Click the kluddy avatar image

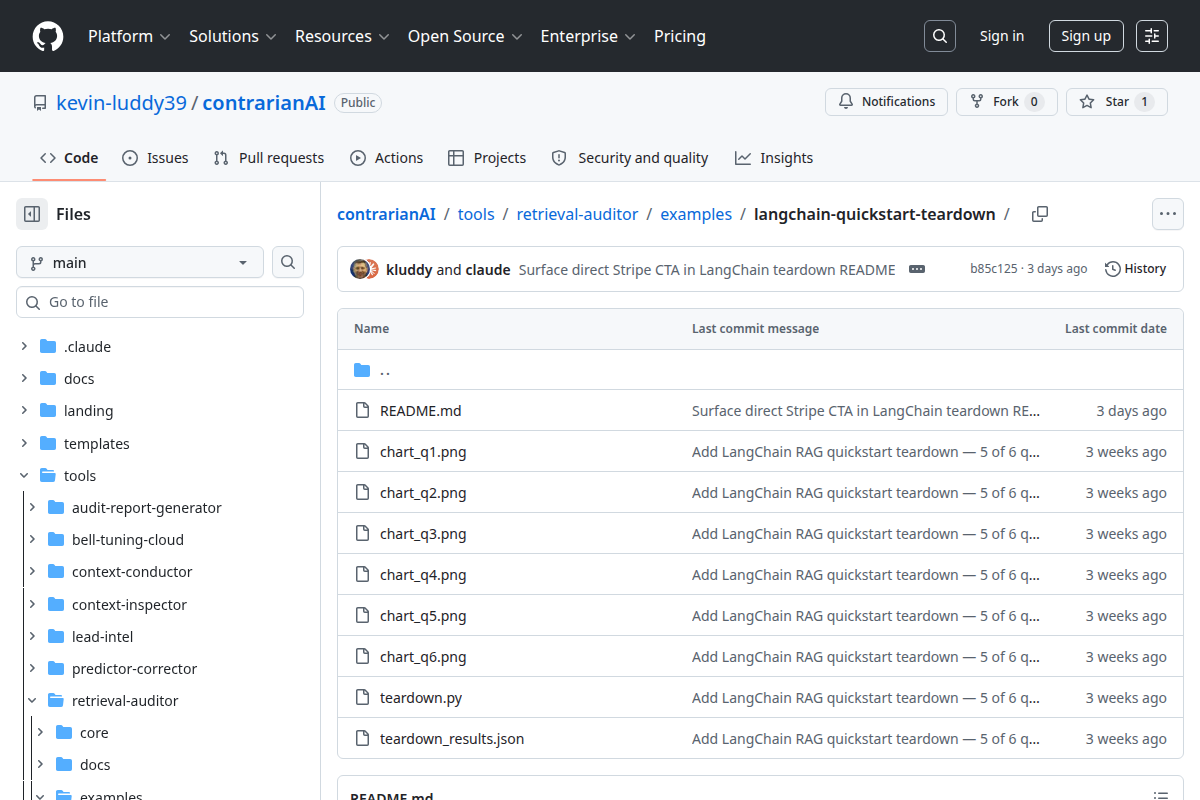(359, 269)
